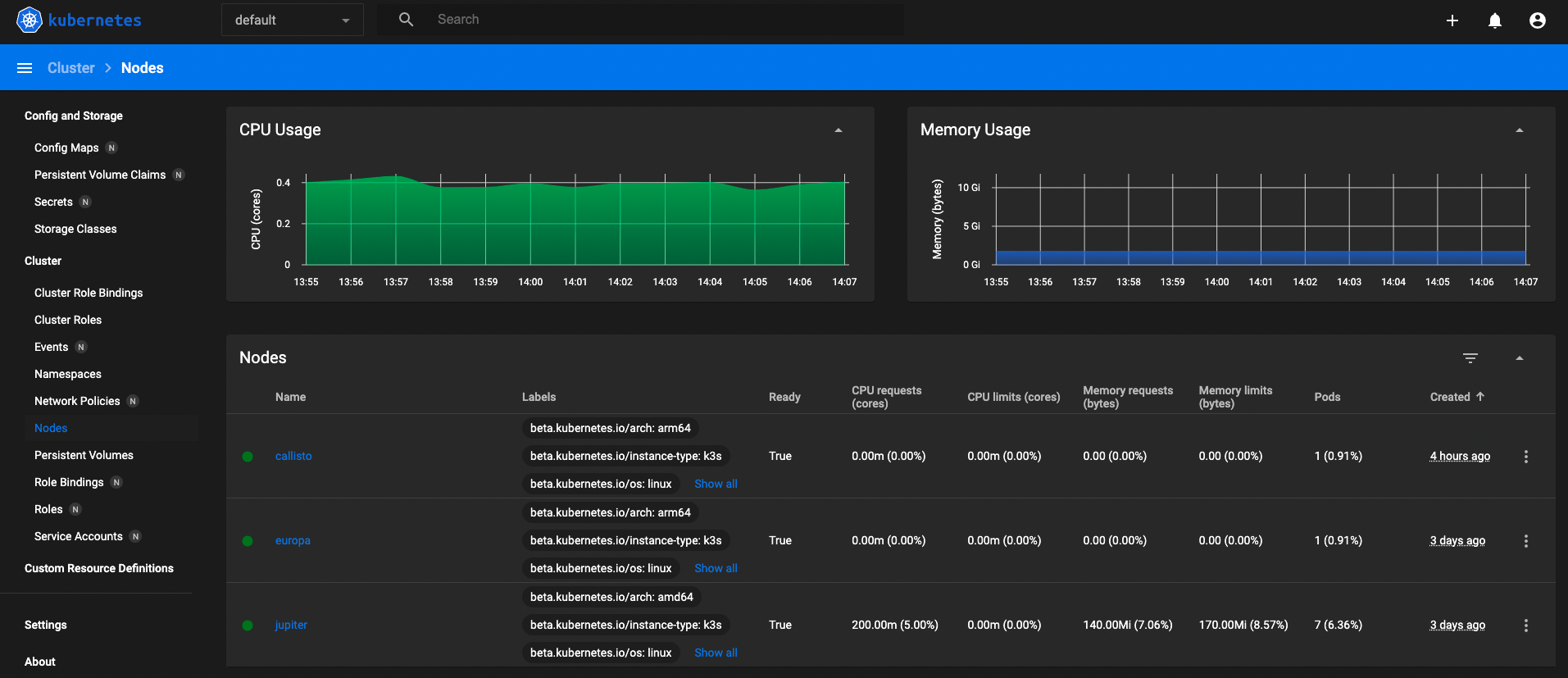Open Config Maps in sidebar
Screen dimensions: 1568x678
pyautogui.click(x=66, y=148)
